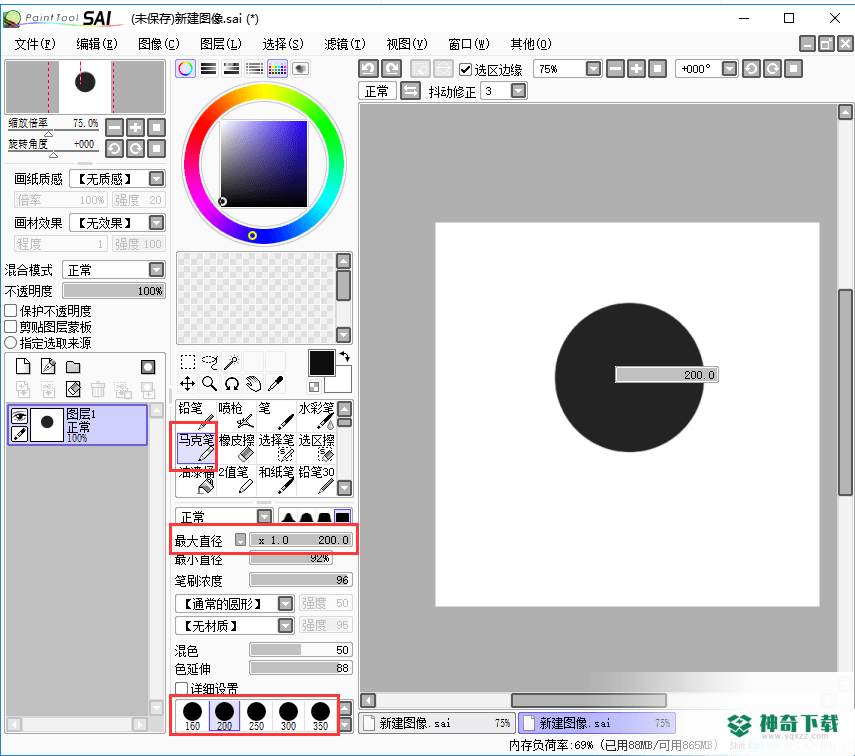The width and height of the screenshot is (855, 756).
Task: Create a new layer folder
Action: tap(73, 367)
